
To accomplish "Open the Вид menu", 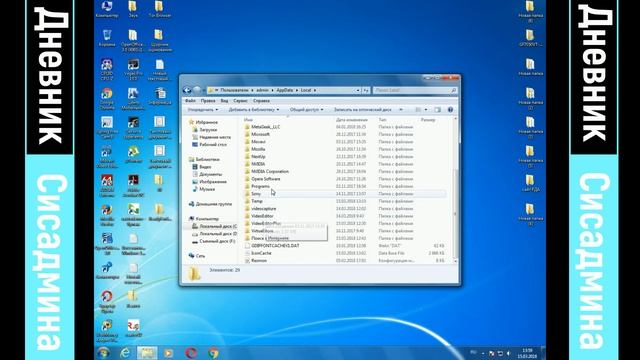I will 224,100.
